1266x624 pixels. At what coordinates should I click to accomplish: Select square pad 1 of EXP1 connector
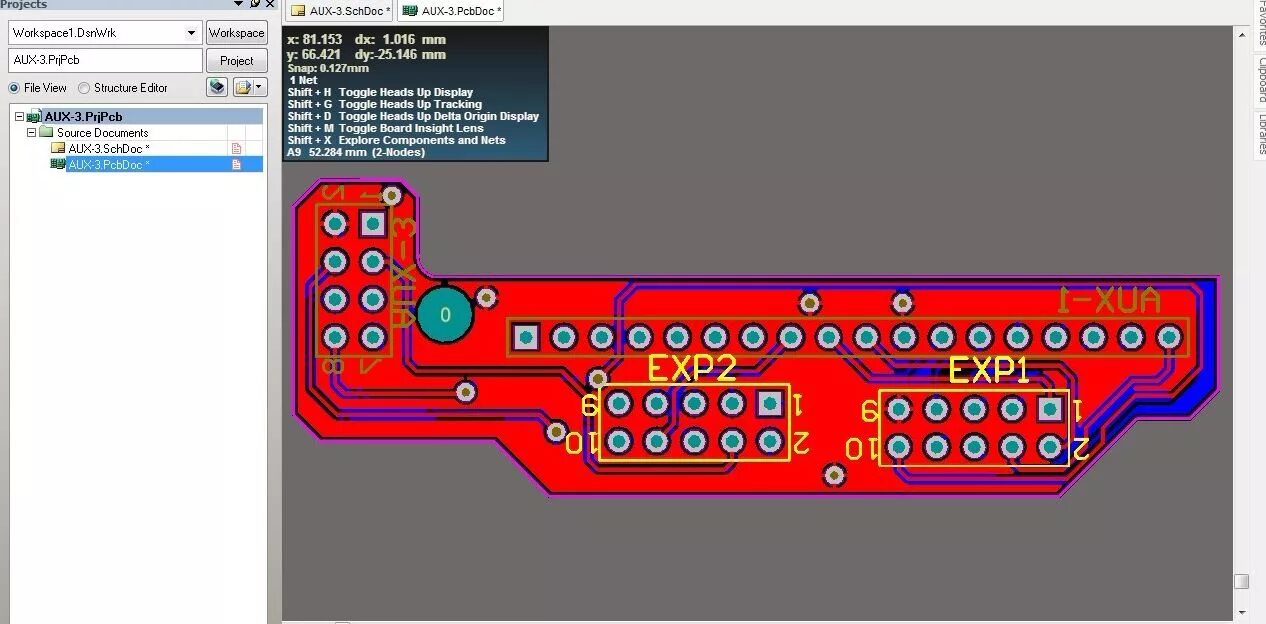pos(1050,409)
